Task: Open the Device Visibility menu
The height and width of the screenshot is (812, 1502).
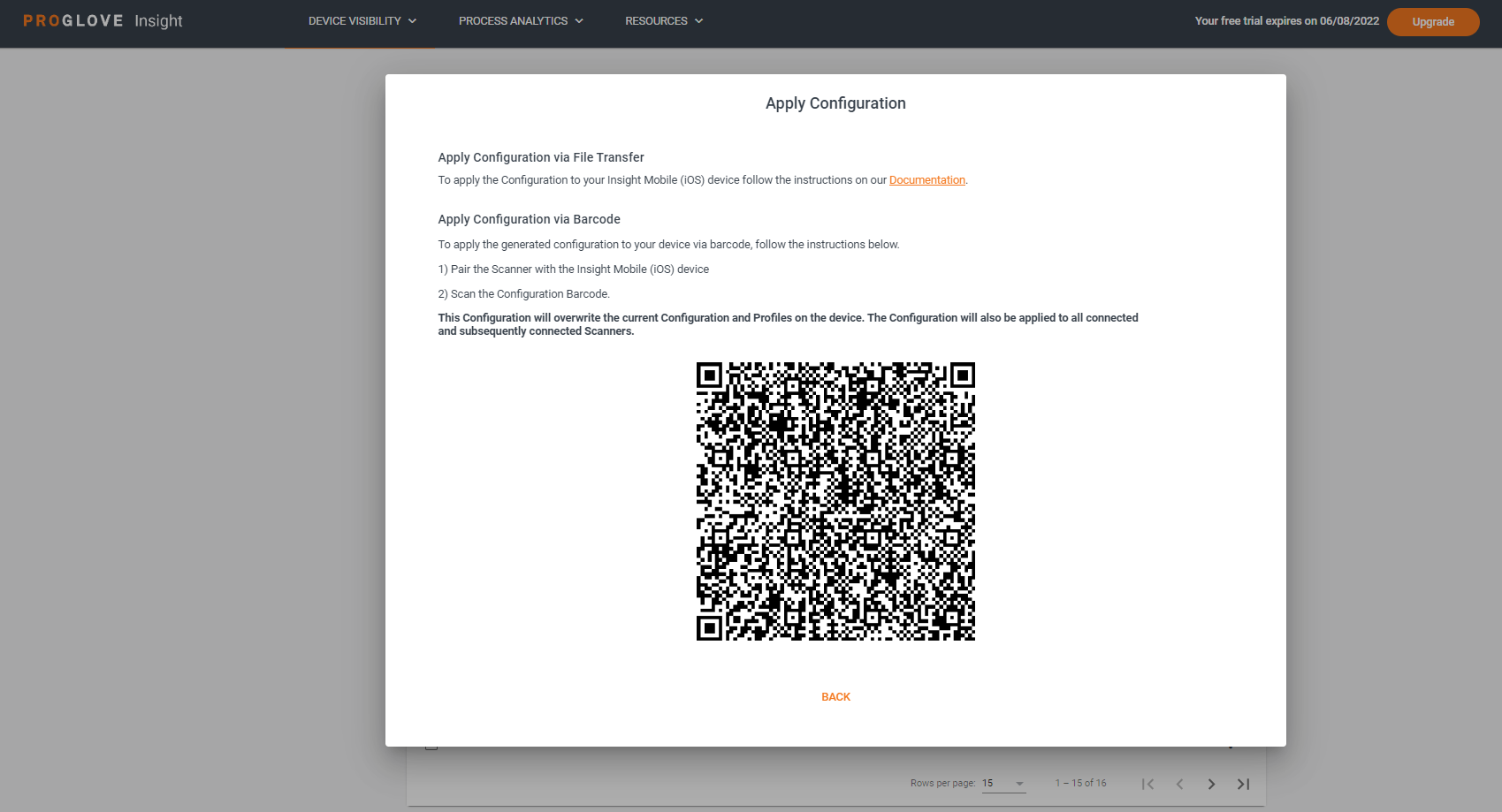Action: click(x=362, y=21)
